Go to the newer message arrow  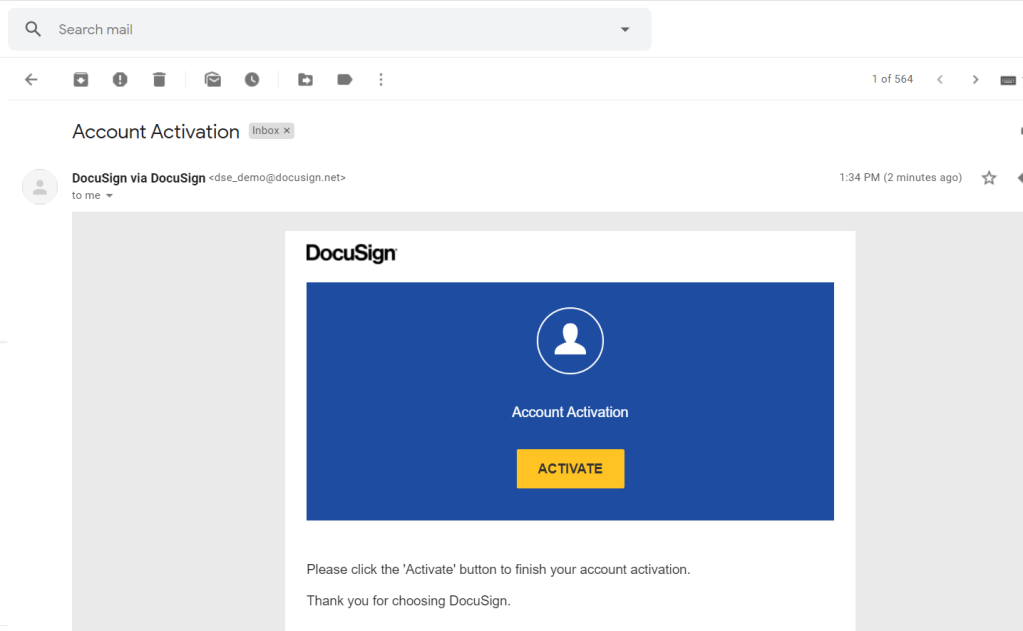940,80
